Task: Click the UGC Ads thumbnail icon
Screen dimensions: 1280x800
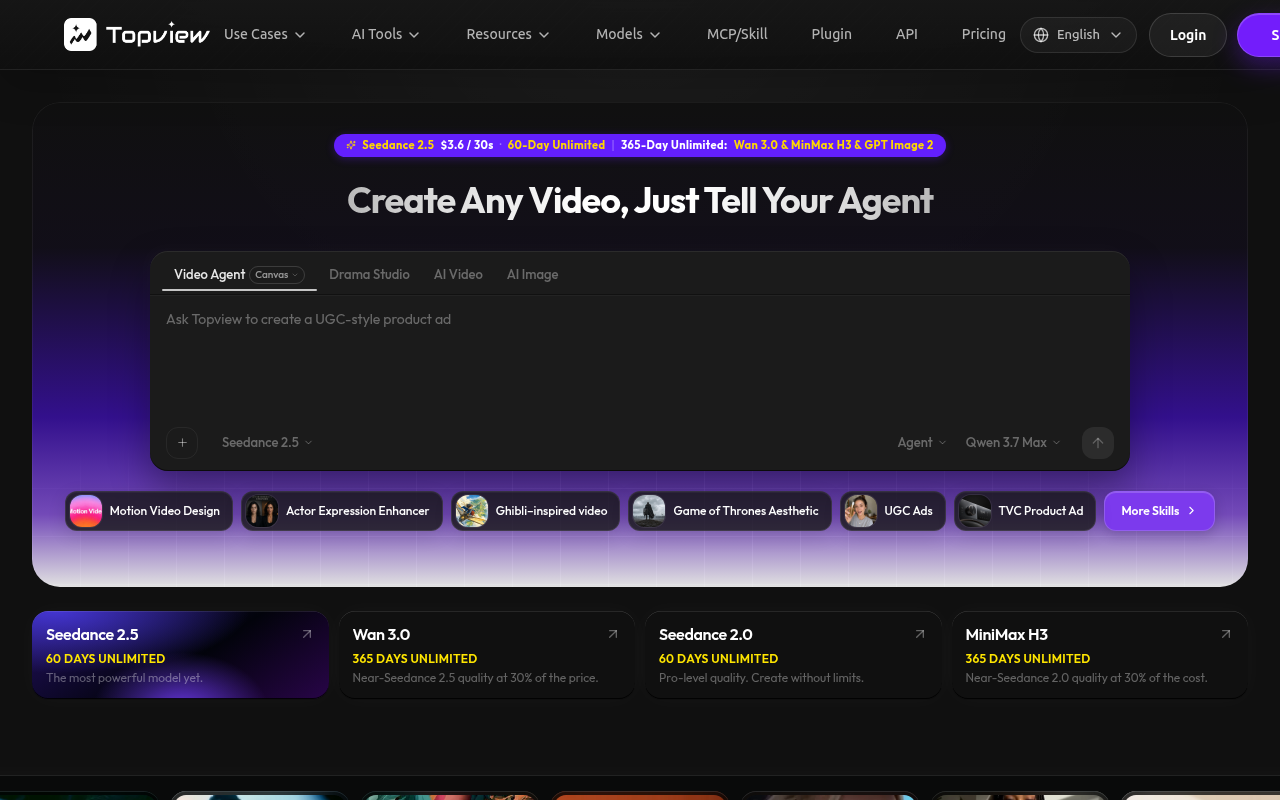Action: pos(861,511)
